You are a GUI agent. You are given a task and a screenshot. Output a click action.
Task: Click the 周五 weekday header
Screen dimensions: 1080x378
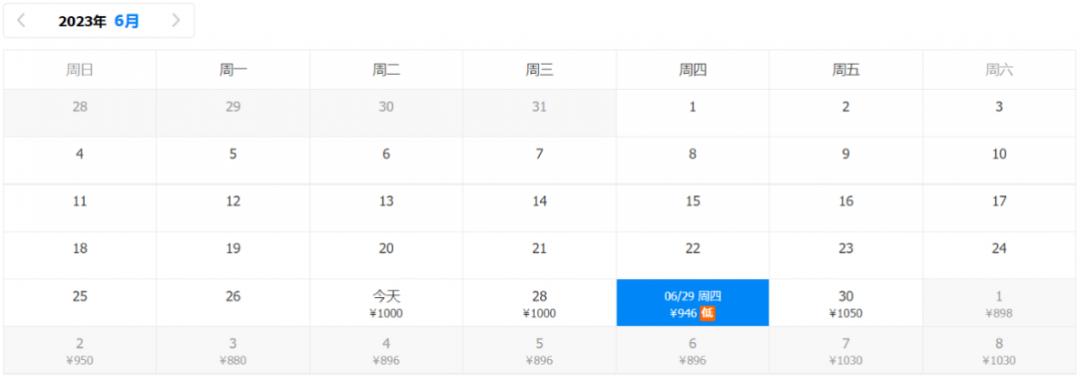click(846, 70)
